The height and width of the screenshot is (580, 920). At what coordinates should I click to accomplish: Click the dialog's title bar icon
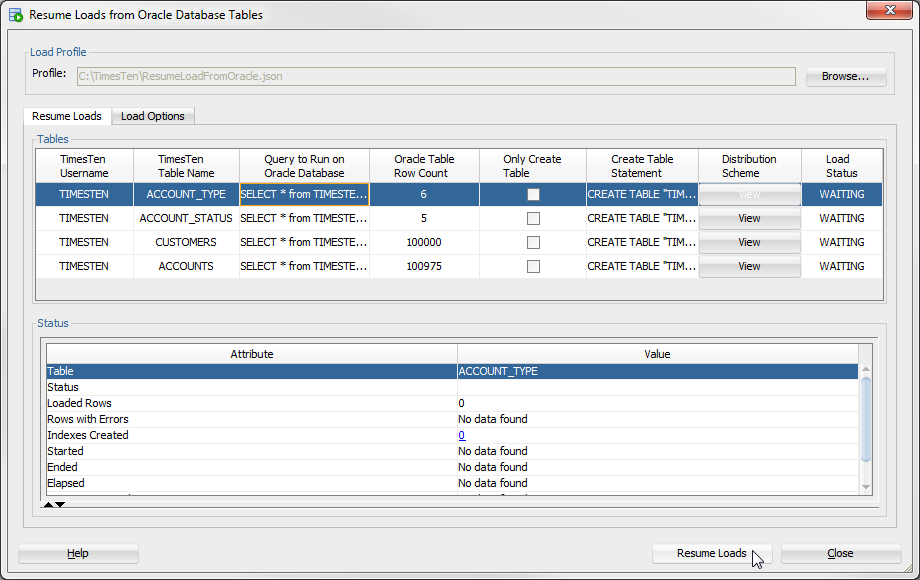coord(16,15)
